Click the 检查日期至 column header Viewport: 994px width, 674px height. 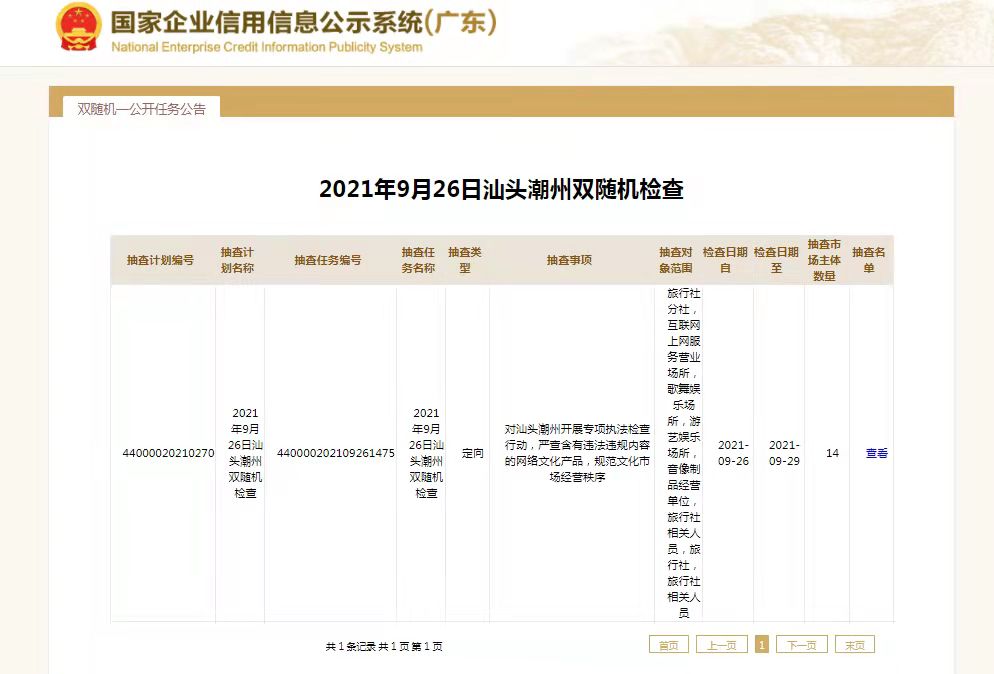(777, 260)
